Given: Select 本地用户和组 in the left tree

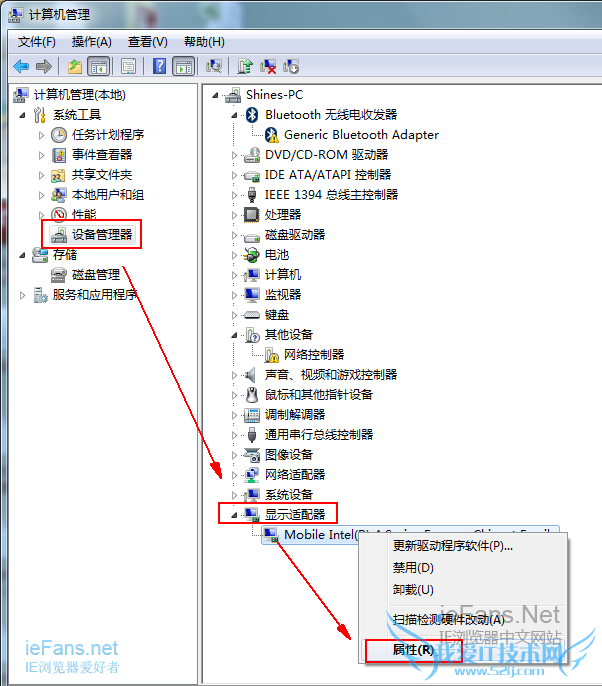Looking at the screenshot, I should [x=108, y=195].
